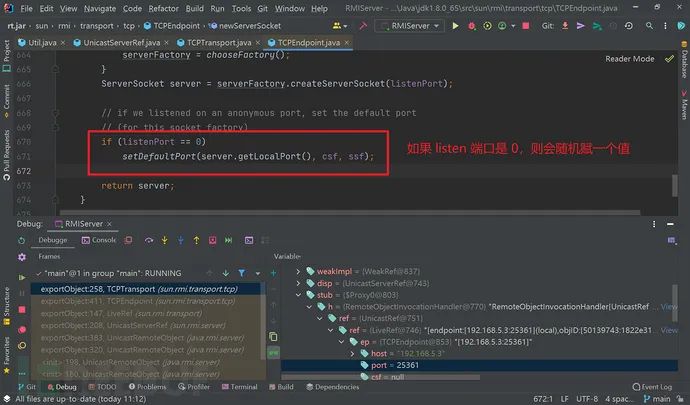Open the Terminal tool window

[239, 387]
